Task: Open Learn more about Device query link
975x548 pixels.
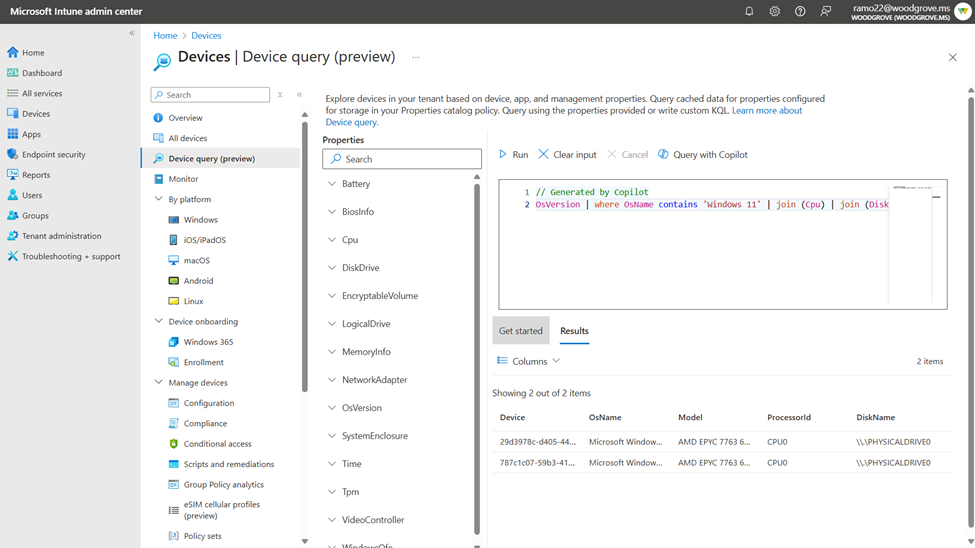Action: click(767, 110)
